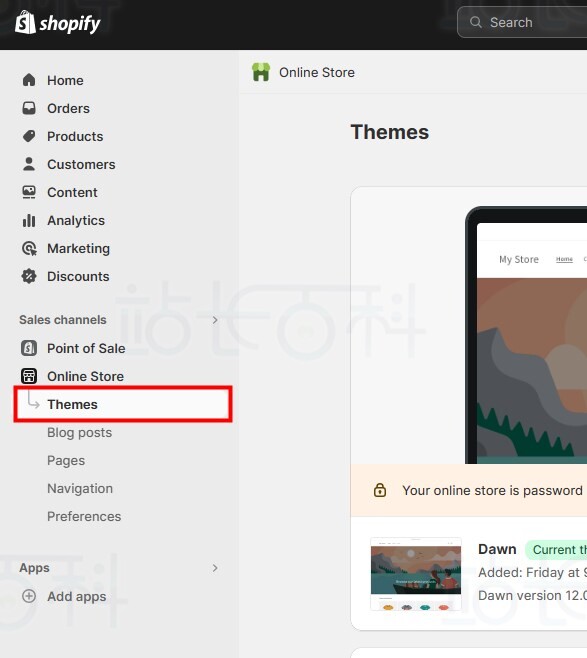This screenshot has height=658, width=587.
Task: Expand the Apps section chevron
Action: 215,568
